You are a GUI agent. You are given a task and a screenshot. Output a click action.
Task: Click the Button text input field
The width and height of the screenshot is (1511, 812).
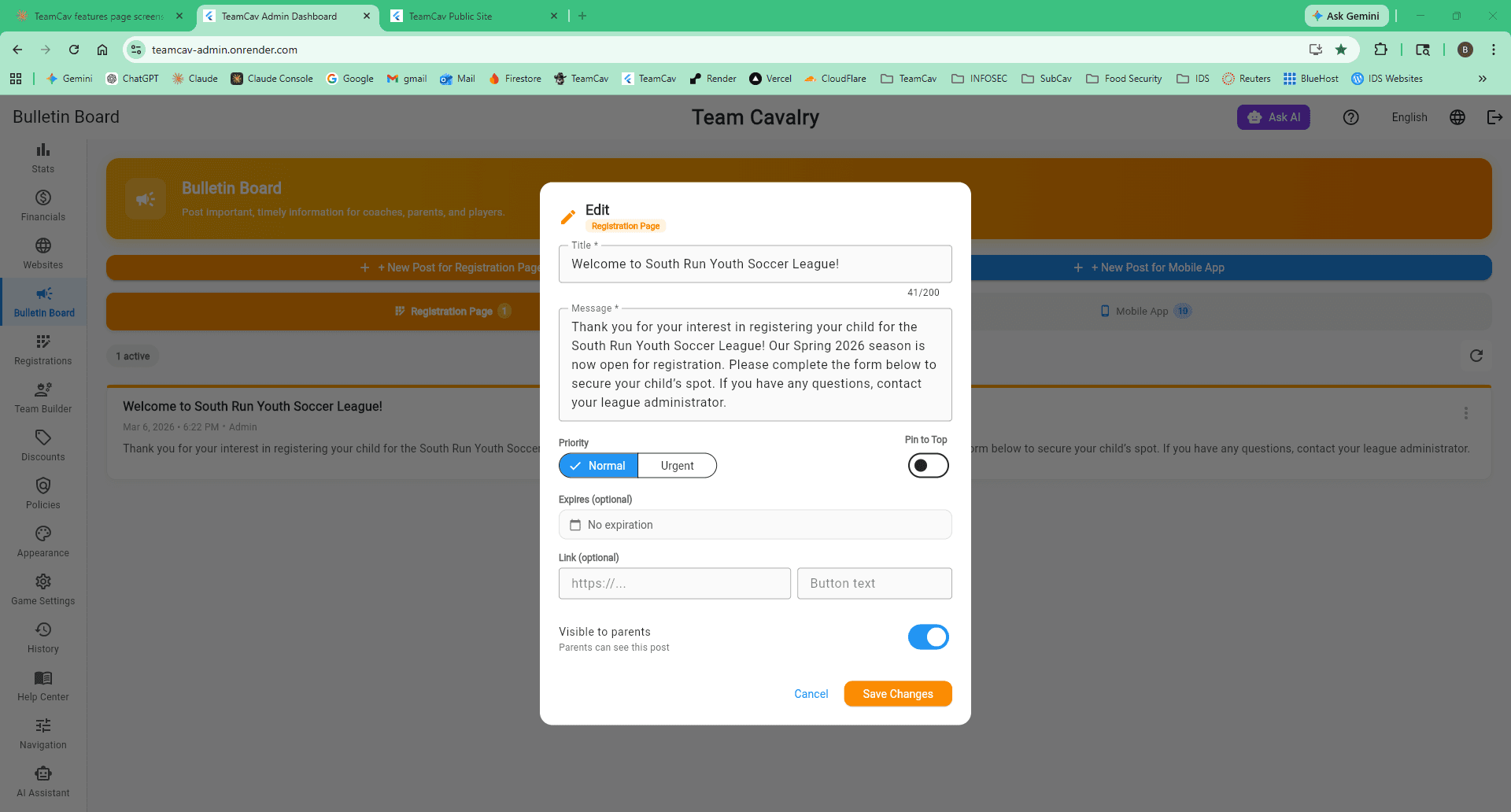pyautogui.click(x=874, y=584)
